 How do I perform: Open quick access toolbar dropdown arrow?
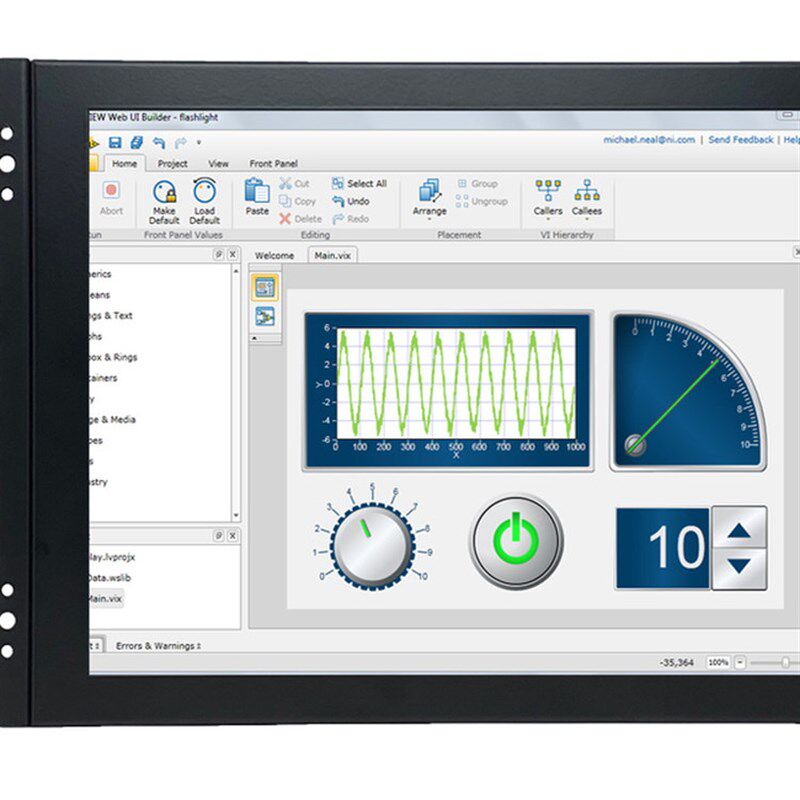[199, 143]
